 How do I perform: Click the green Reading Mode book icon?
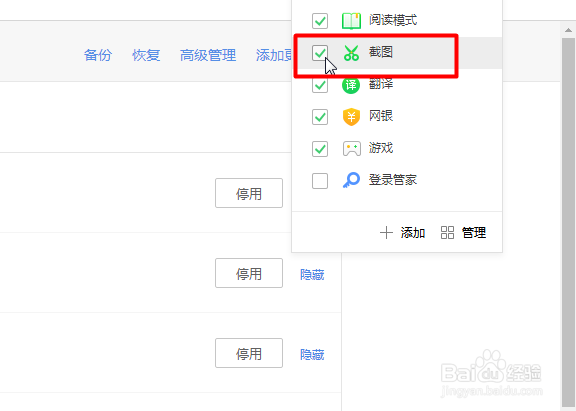coord(351,21)
